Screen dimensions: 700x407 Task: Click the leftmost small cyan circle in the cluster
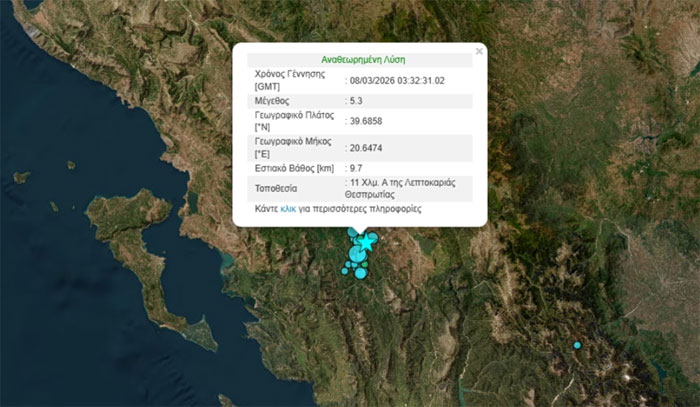345,270
